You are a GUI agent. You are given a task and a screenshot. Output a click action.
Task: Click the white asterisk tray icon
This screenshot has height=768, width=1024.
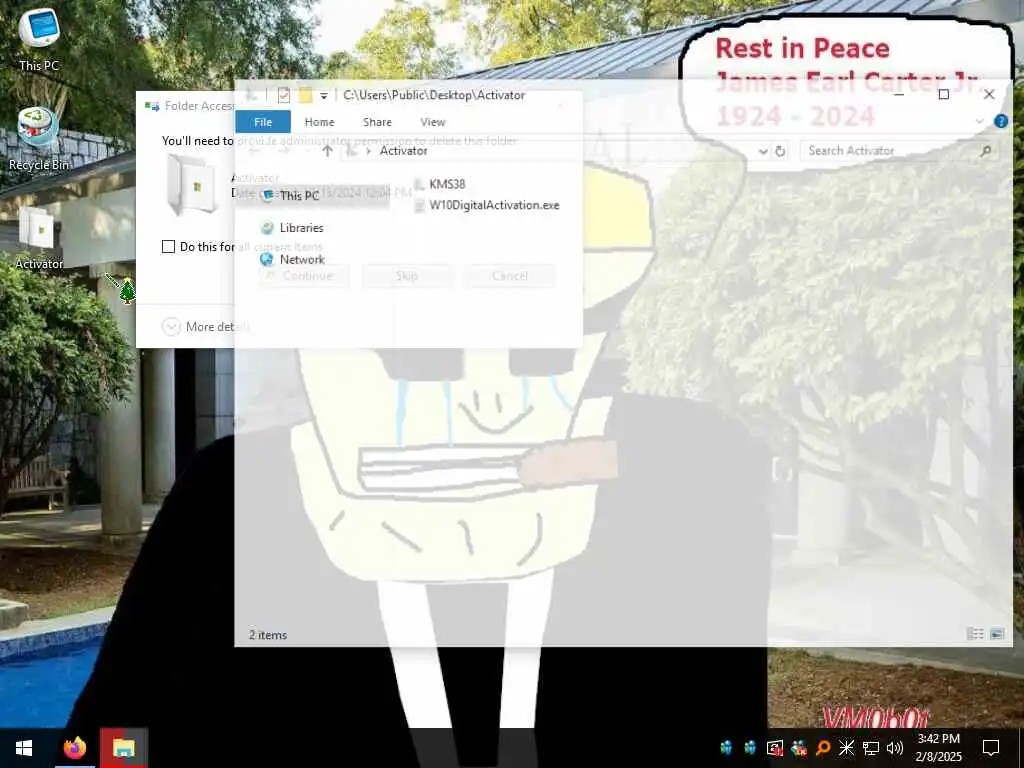tap(846, 748)
